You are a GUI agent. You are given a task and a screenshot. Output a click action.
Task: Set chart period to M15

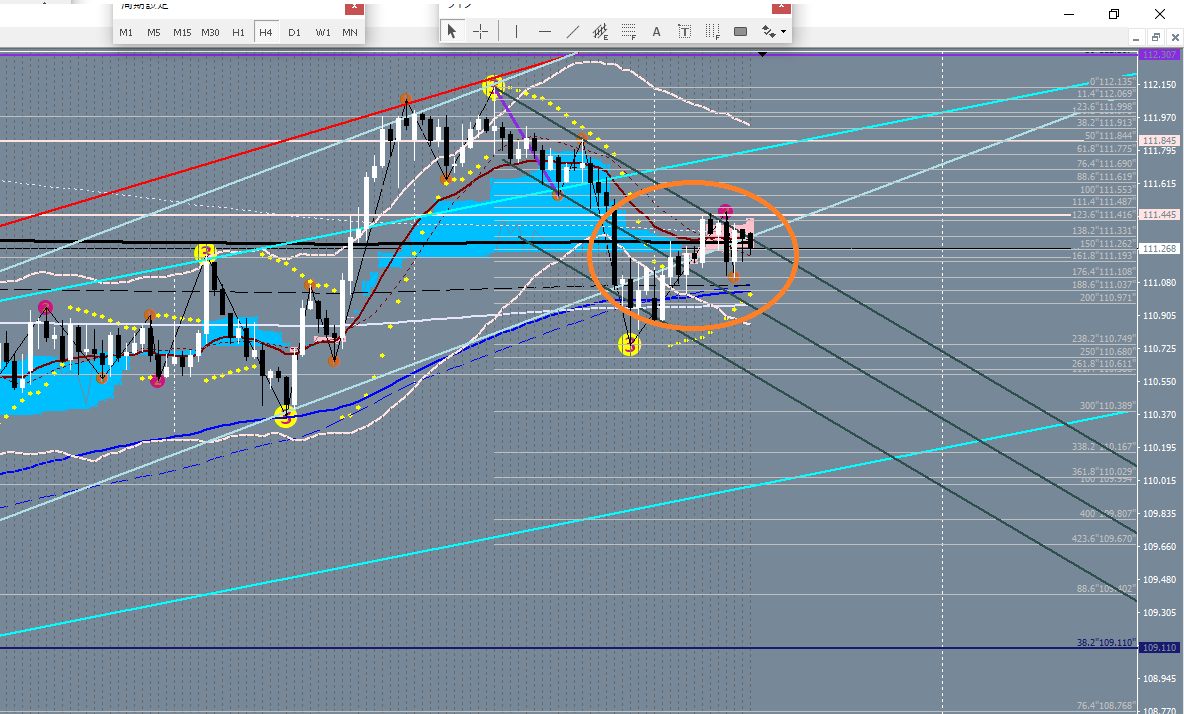click(x=182, y=32)
